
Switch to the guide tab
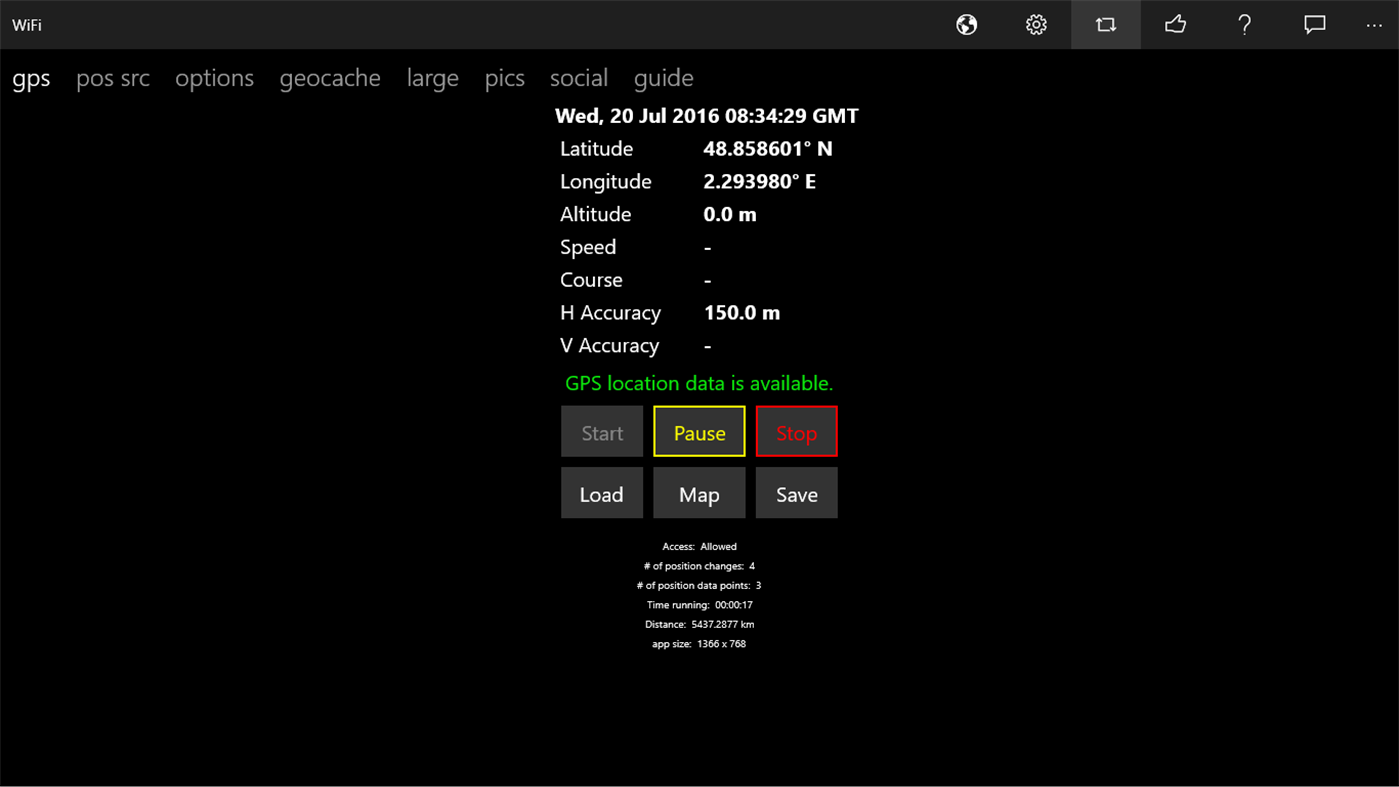click(x=663, y=77)
